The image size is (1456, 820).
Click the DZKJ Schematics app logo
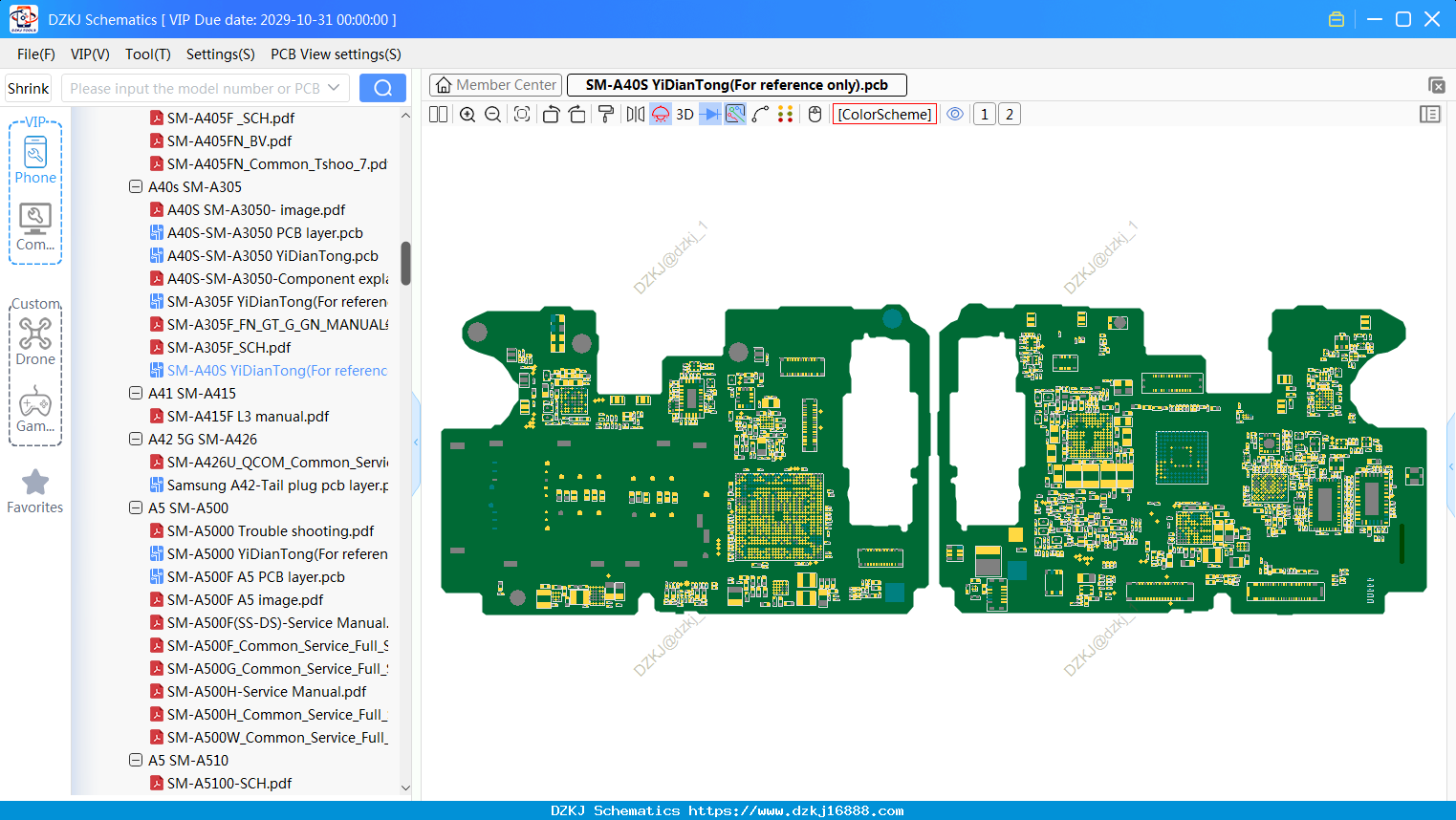coord(23,19)
